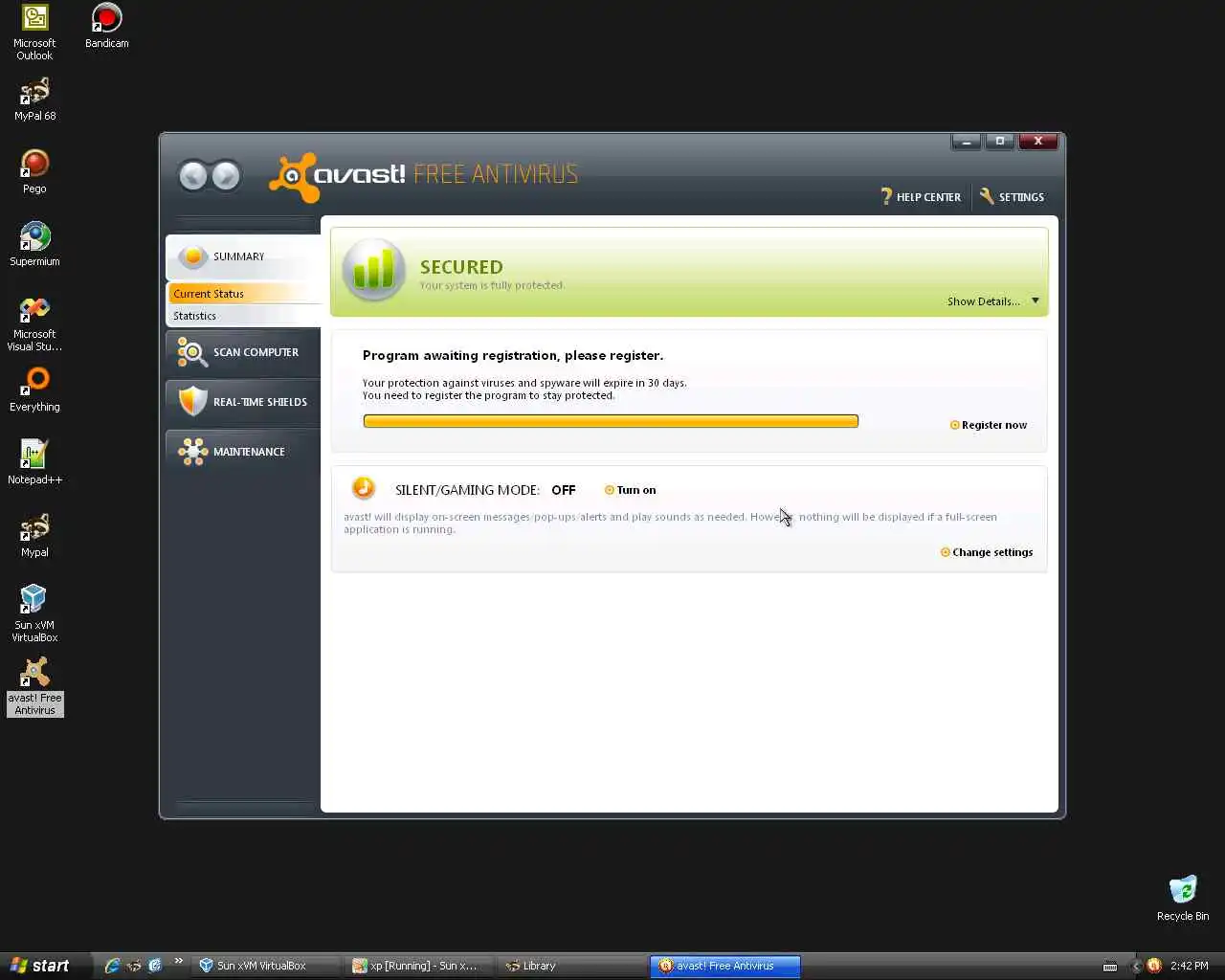Expand quick launch overflow chevron
Image resolution: width=1225 pixels, height=980 pixels.
[178, 962]
